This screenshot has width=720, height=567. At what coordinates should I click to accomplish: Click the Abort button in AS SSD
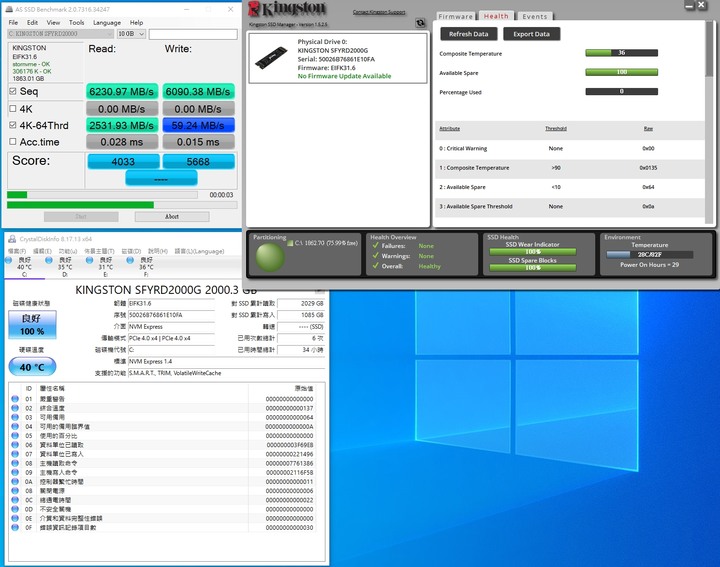172,216
